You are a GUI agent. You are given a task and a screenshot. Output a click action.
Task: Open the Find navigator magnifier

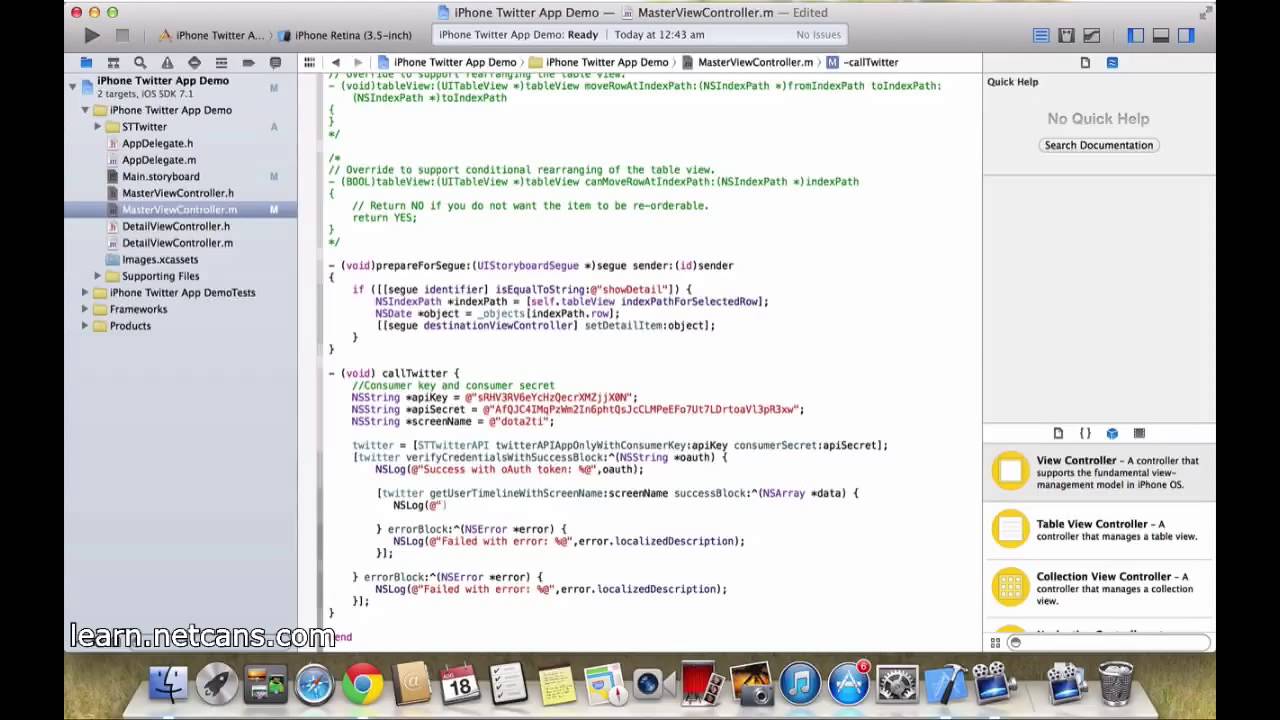coord(140,62)
